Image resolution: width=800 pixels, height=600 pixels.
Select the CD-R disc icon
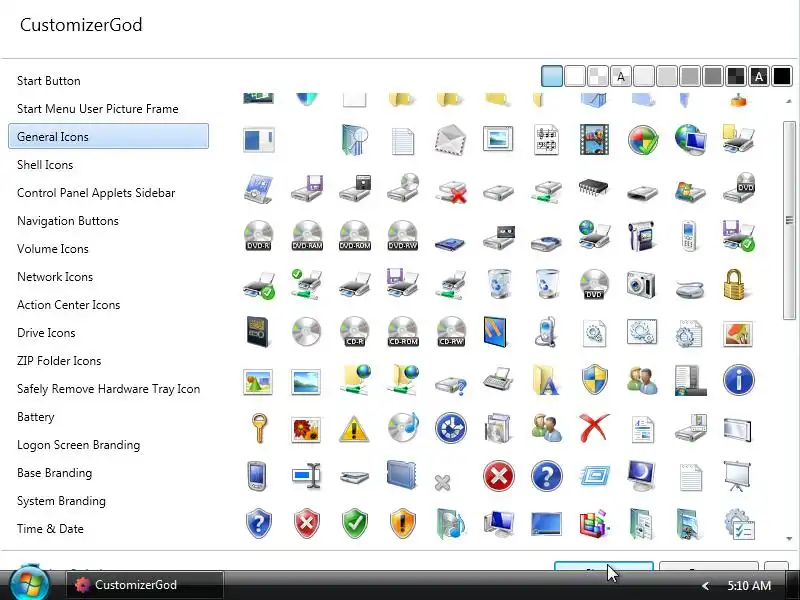point(355,332)
